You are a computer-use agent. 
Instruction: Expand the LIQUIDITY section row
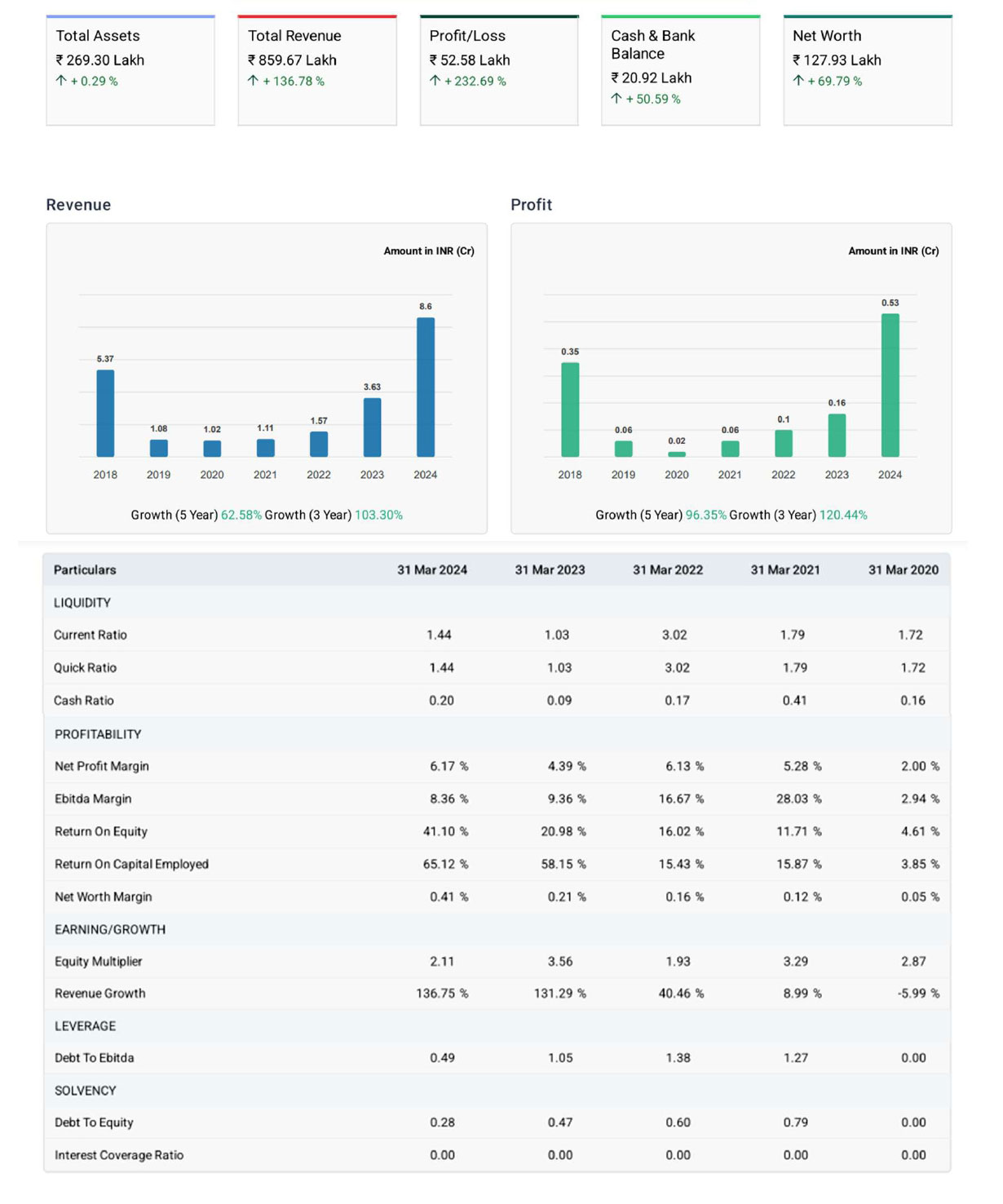pyautogui.click(x=82, y=603)
